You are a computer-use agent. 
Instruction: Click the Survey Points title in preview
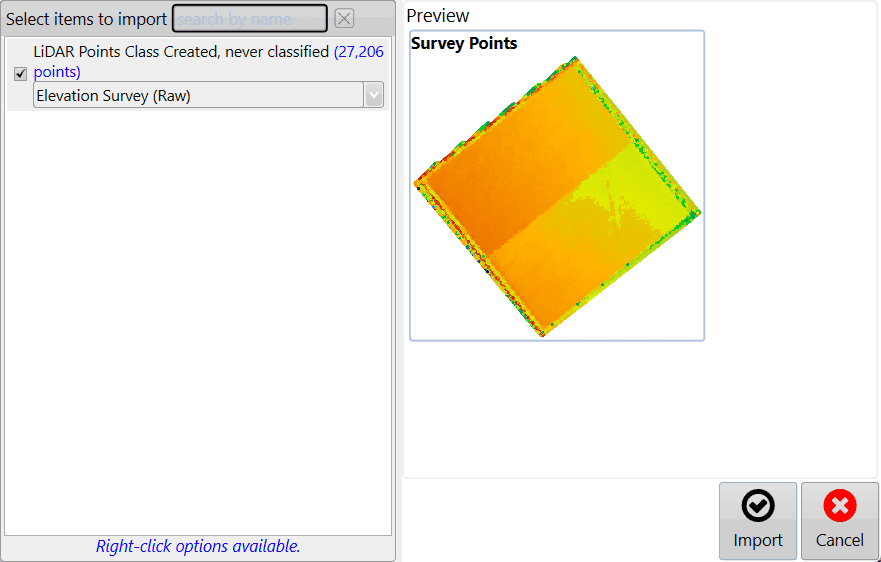[464, 44]
